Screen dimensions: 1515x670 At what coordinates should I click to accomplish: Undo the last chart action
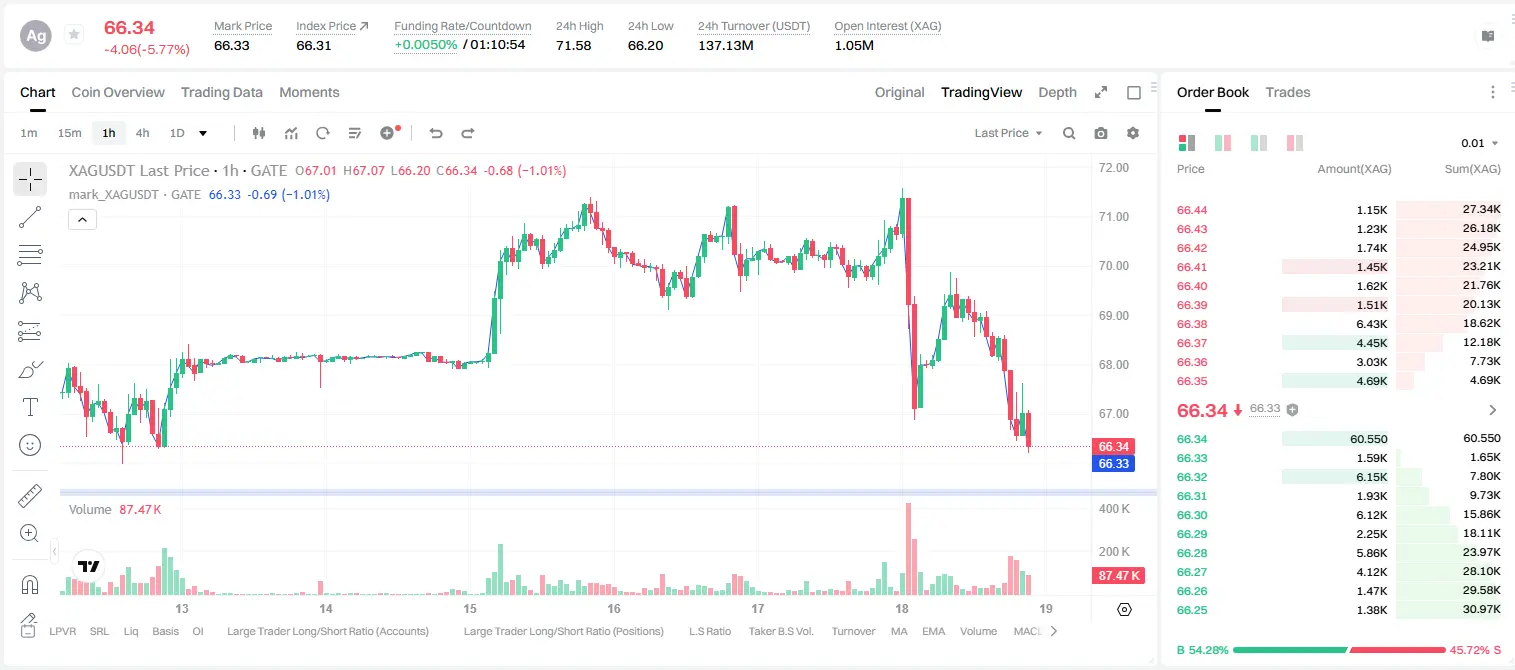(x=435, y=133)
